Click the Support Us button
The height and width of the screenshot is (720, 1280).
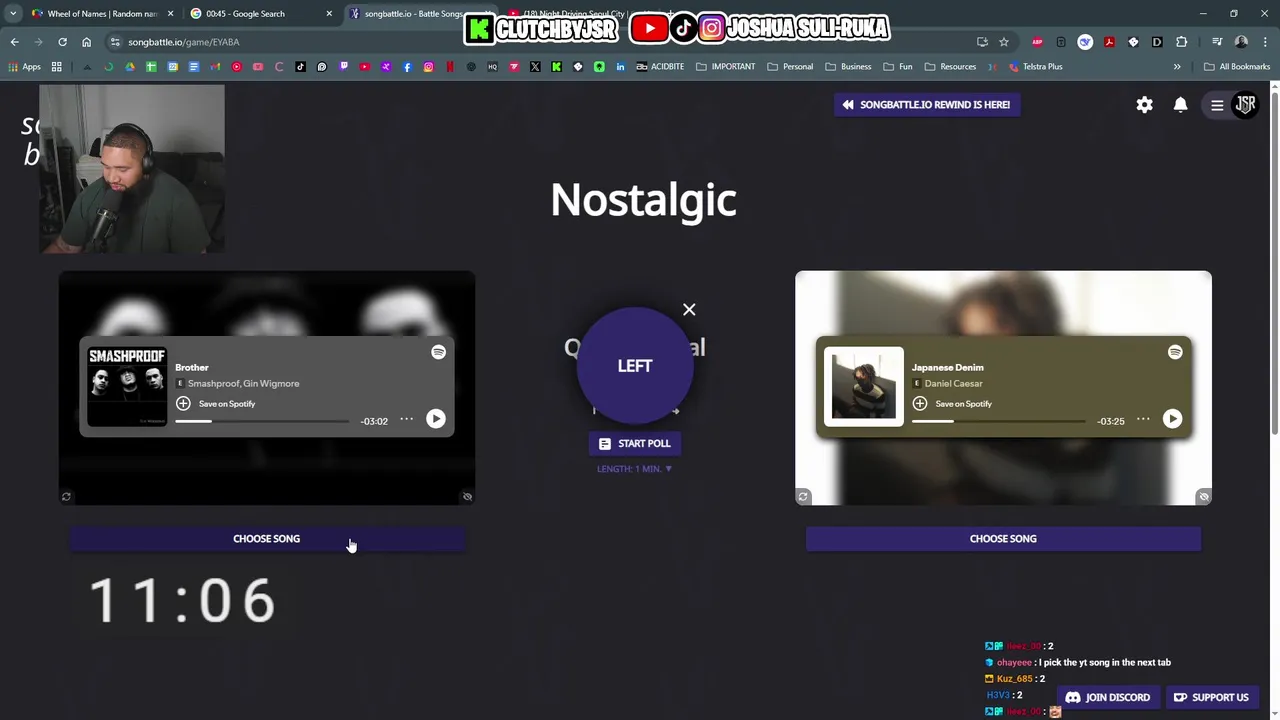(1211, 697)
